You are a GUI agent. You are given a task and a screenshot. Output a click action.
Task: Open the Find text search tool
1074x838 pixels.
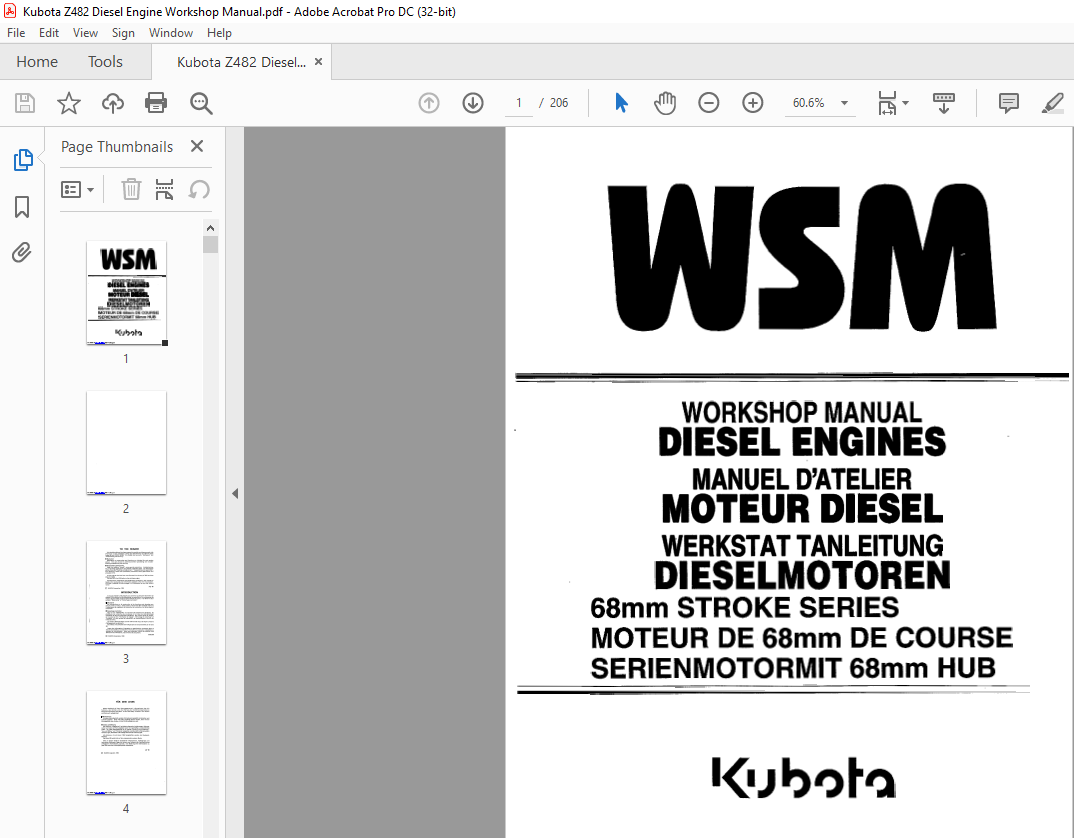click(201, 103)
